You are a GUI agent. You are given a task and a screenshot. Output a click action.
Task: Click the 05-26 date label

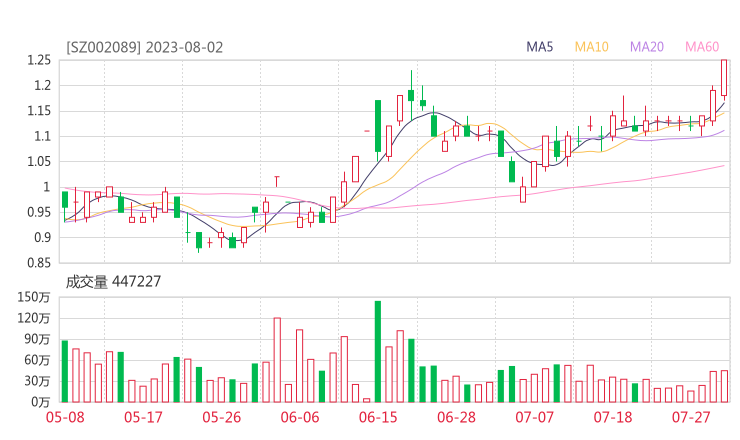tap(222, 418)
